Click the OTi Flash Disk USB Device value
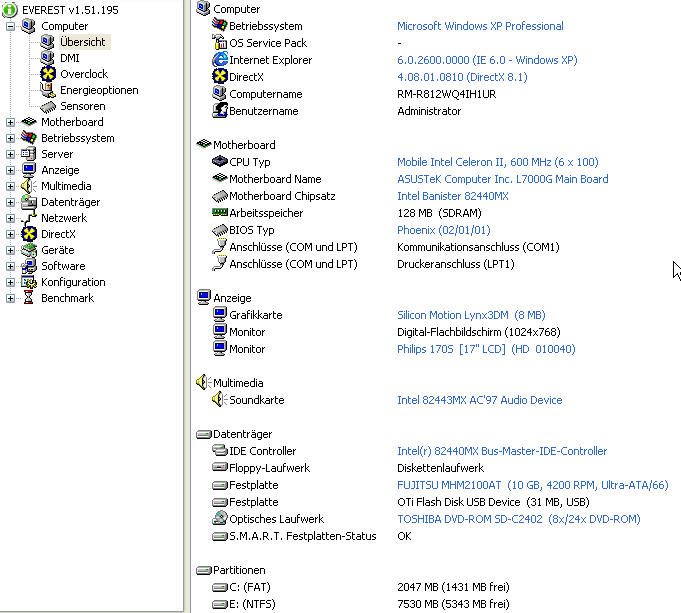Viewport: 681px width, 613px height. tap(493, 502)
